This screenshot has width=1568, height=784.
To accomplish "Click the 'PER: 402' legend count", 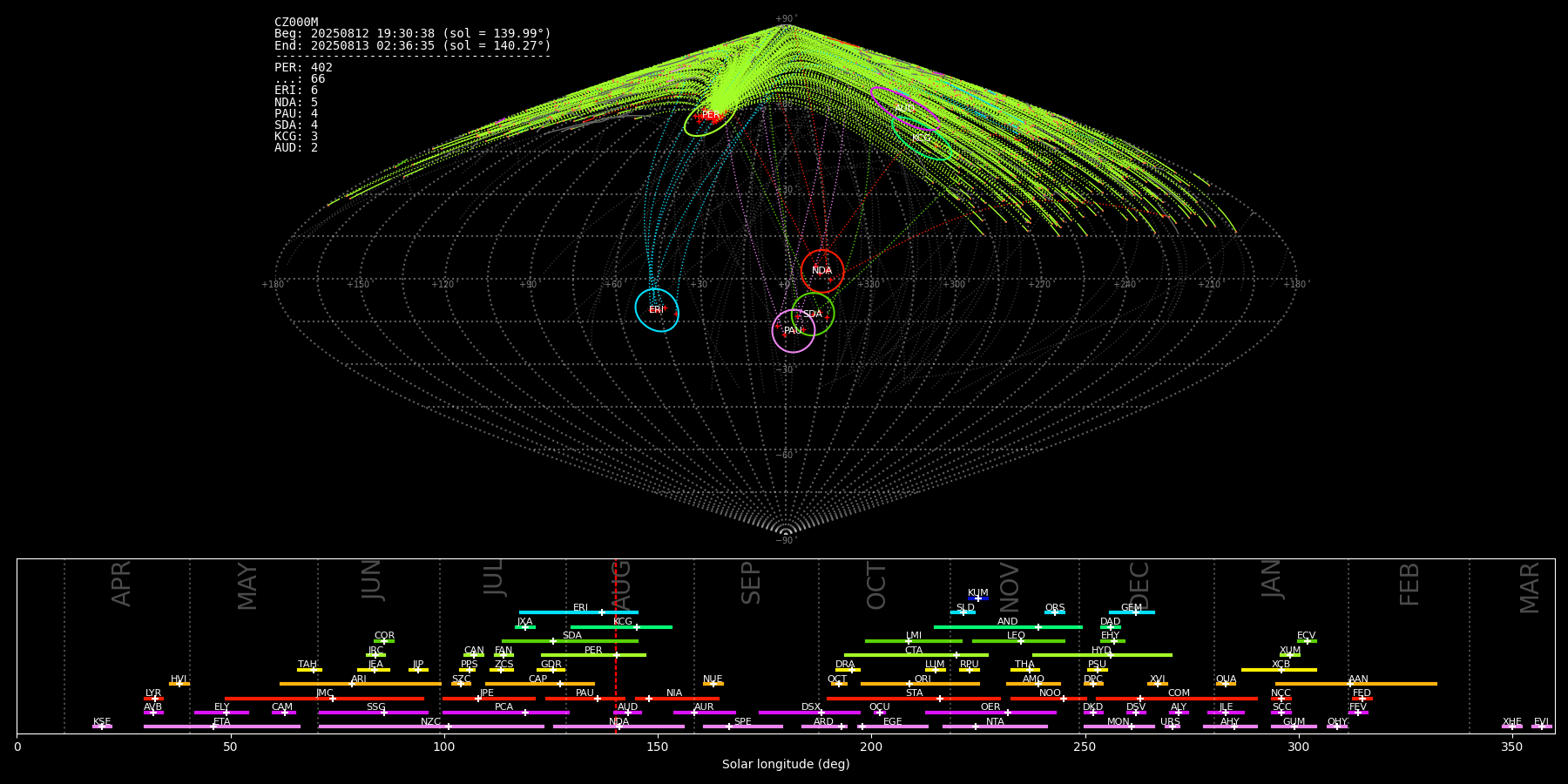I will pyautogui.click(x=303, y=68).
